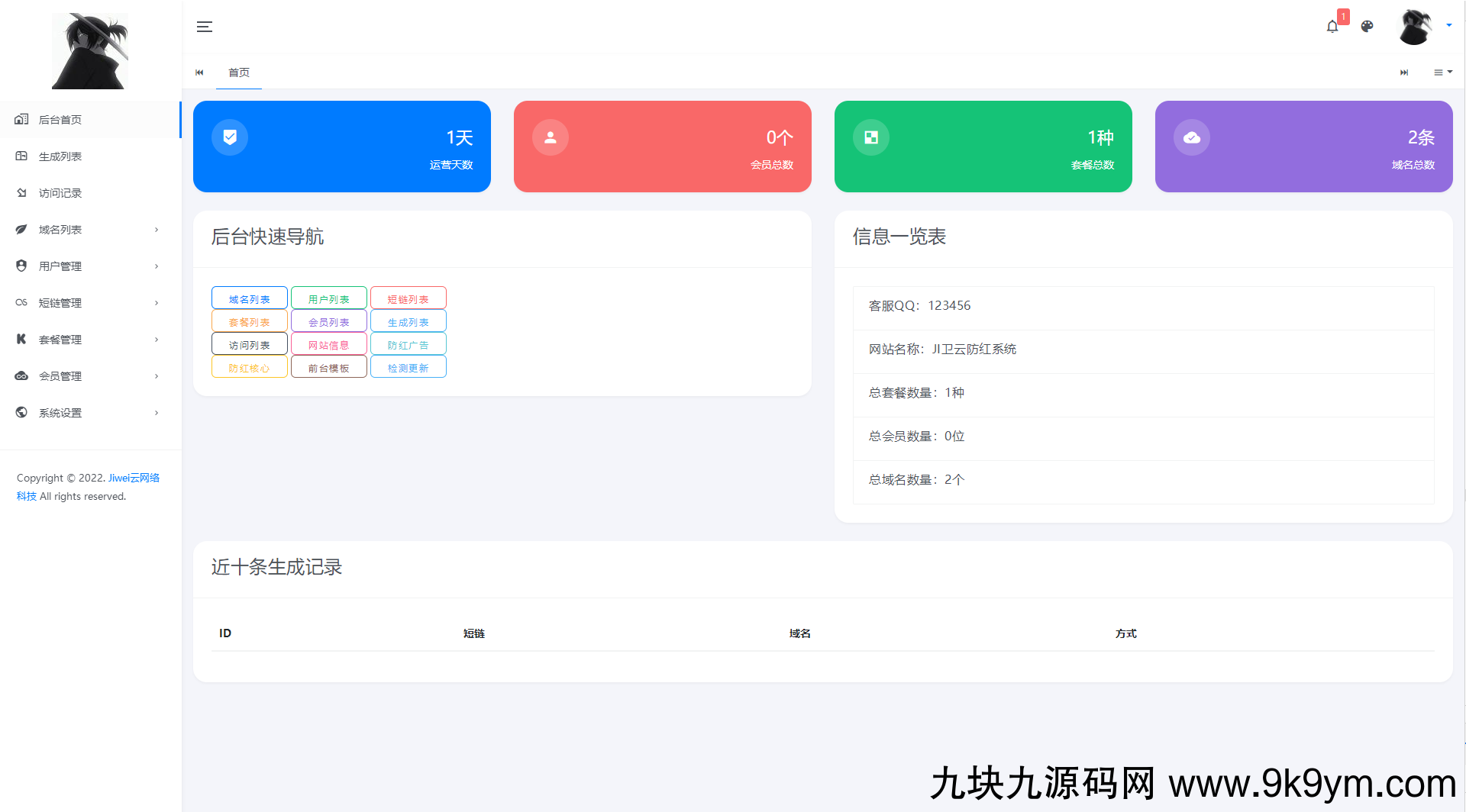This screenshot has width=1466, height=812.
Task: Click the sidebar logo avatar image
Action: pos(90,51)
